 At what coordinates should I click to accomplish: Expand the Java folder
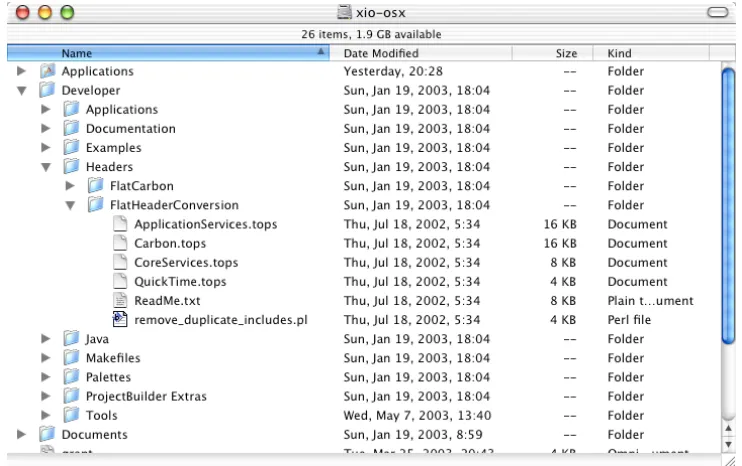point(45,338)
